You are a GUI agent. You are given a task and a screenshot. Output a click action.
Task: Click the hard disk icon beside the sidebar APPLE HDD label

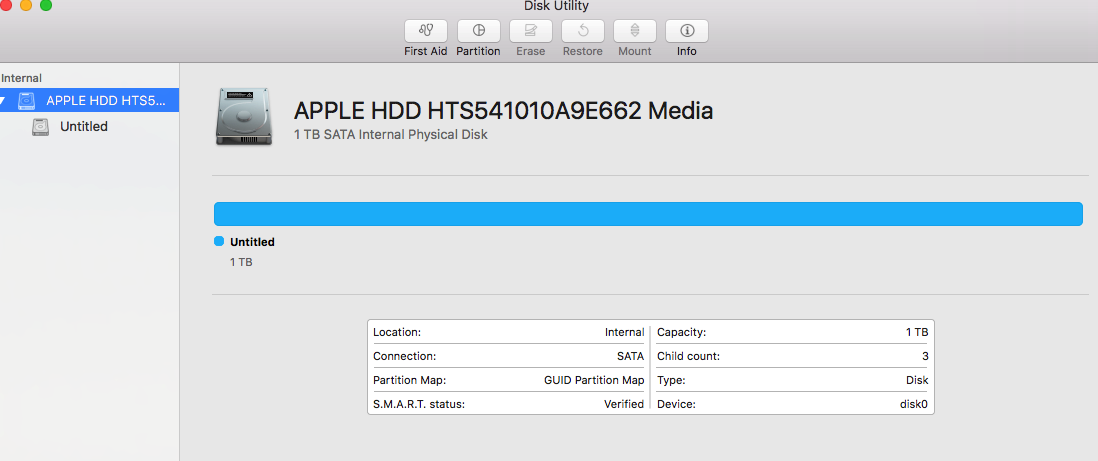click(x=27, y=100)
